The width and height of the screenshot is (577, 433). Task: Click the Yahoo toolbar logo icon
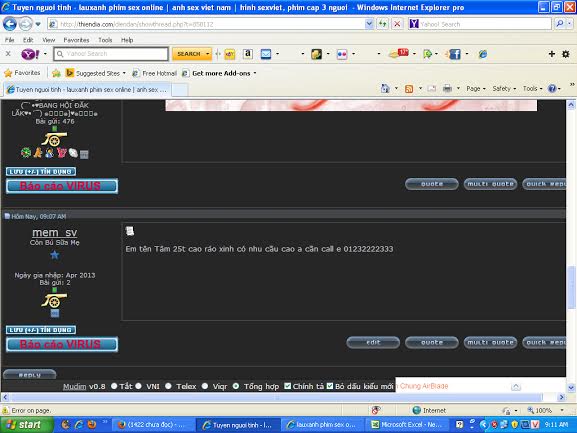click(30, 54)
